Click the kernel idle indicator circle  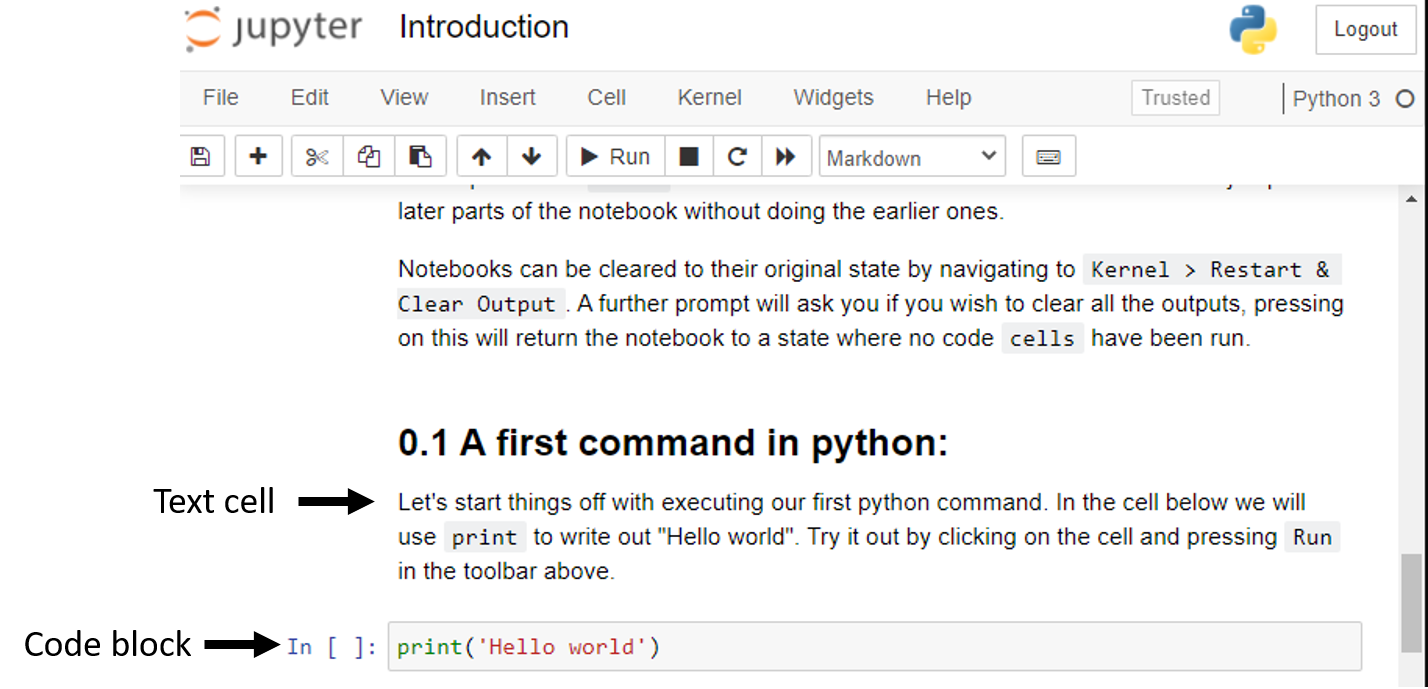(x=1405, y=99)
